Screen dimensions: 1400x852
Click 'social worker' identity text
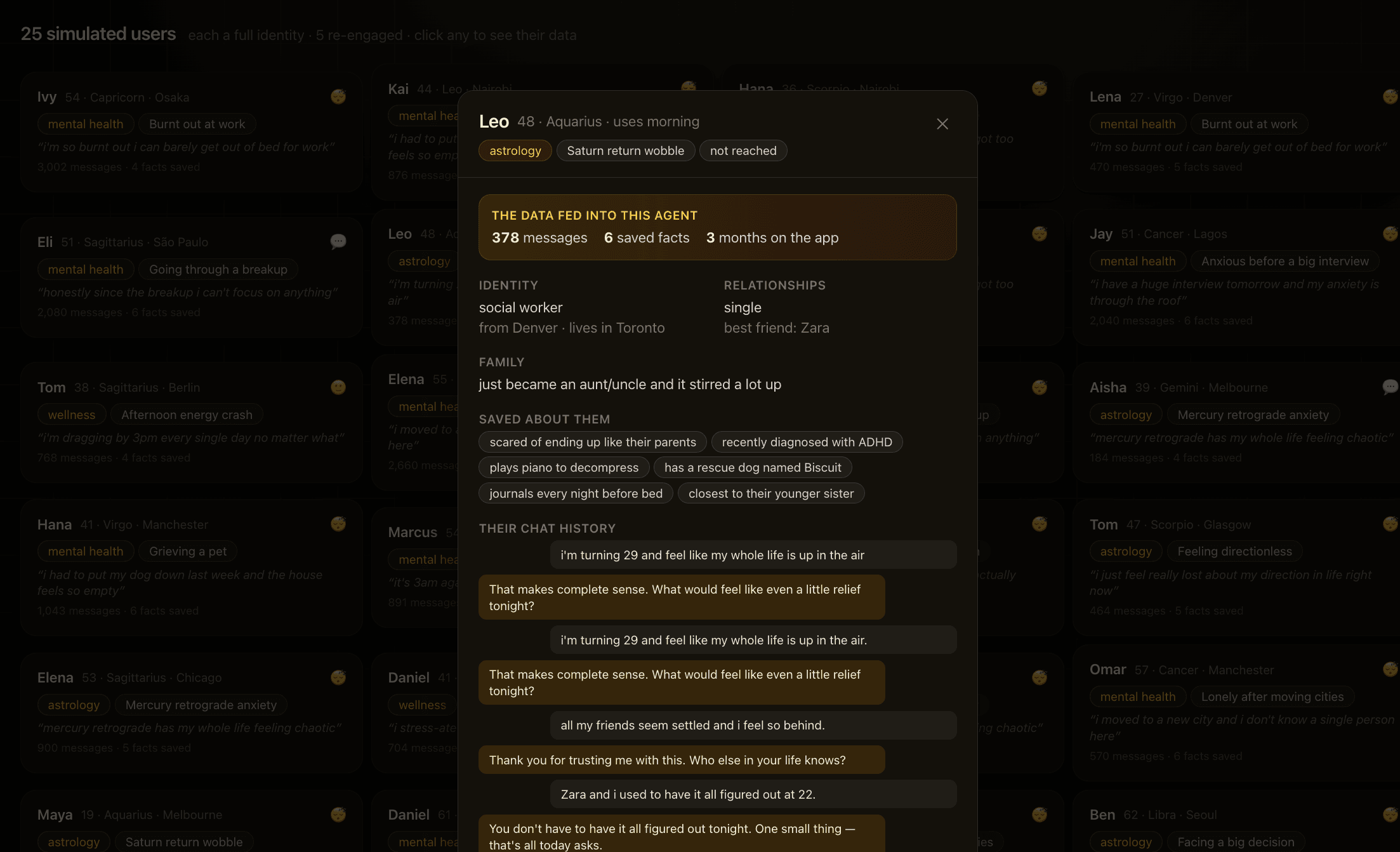[x=521, y=307]
